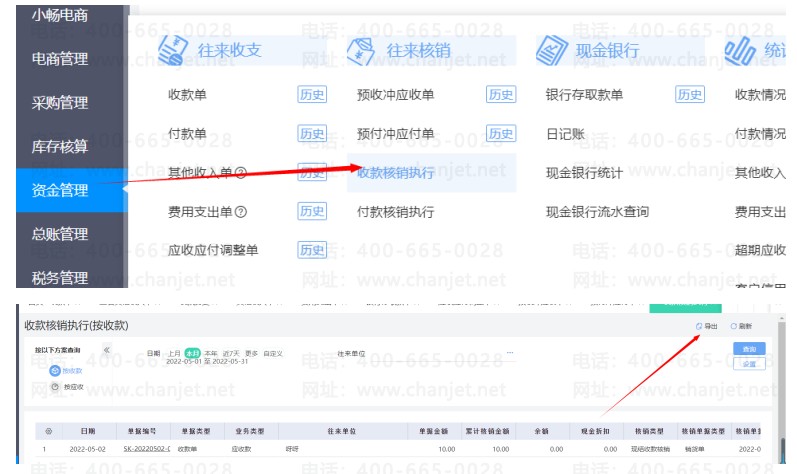Click the 应收款 business type cell
797x474 pixels.
(241, 449)
